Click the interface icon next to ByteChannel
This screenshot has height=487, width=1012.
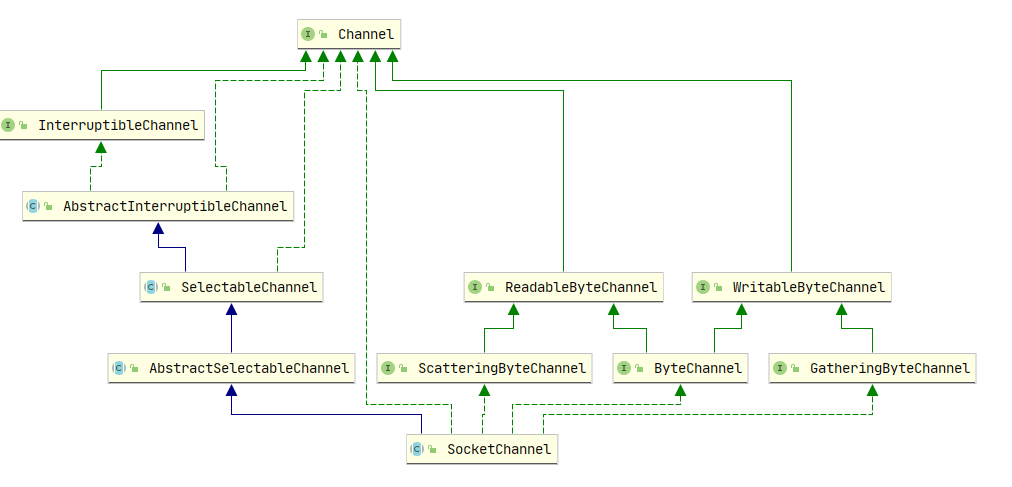[624, 368]
